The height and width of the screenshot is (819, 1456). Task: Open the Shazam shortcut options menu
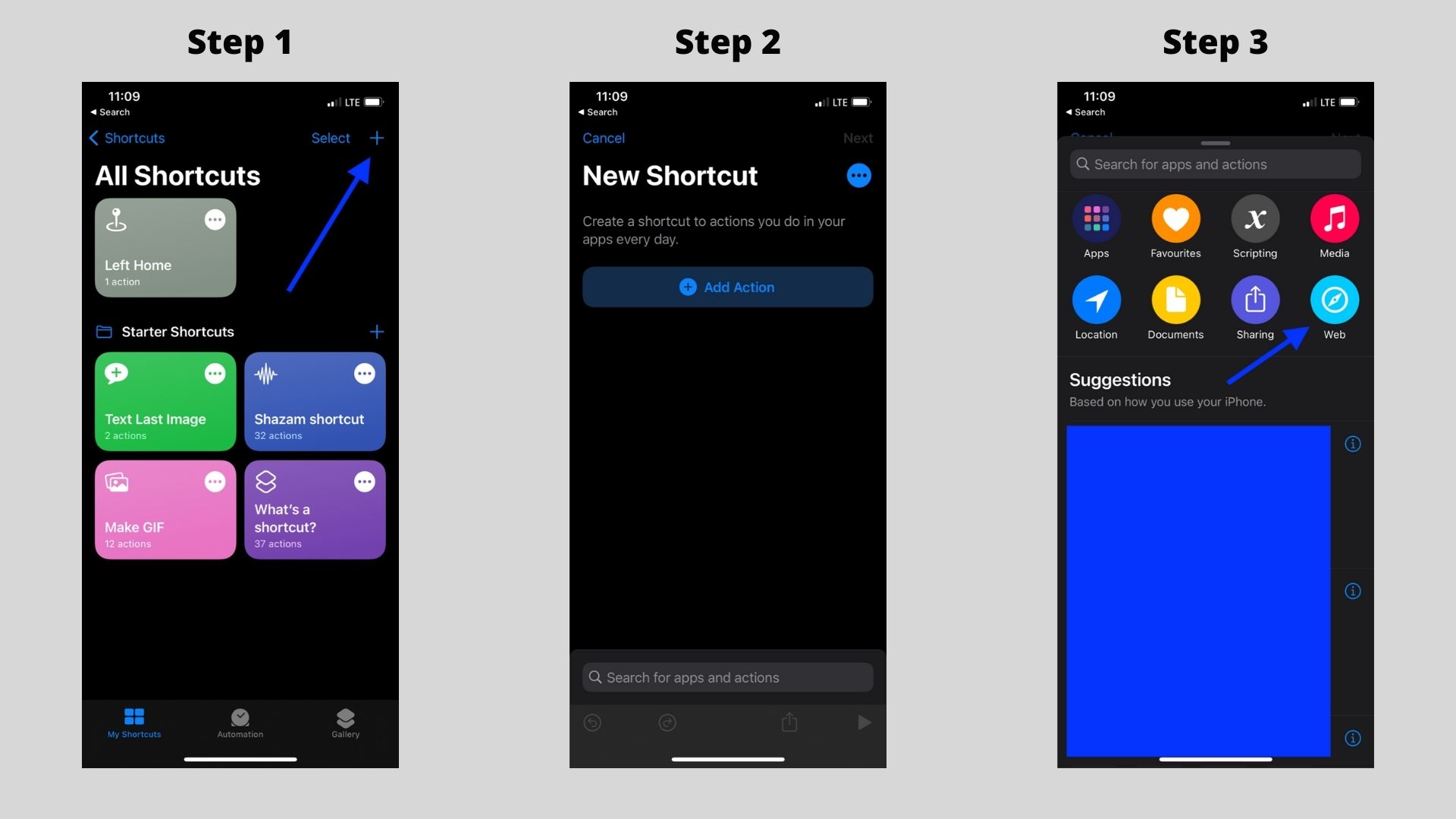(363, 374)
